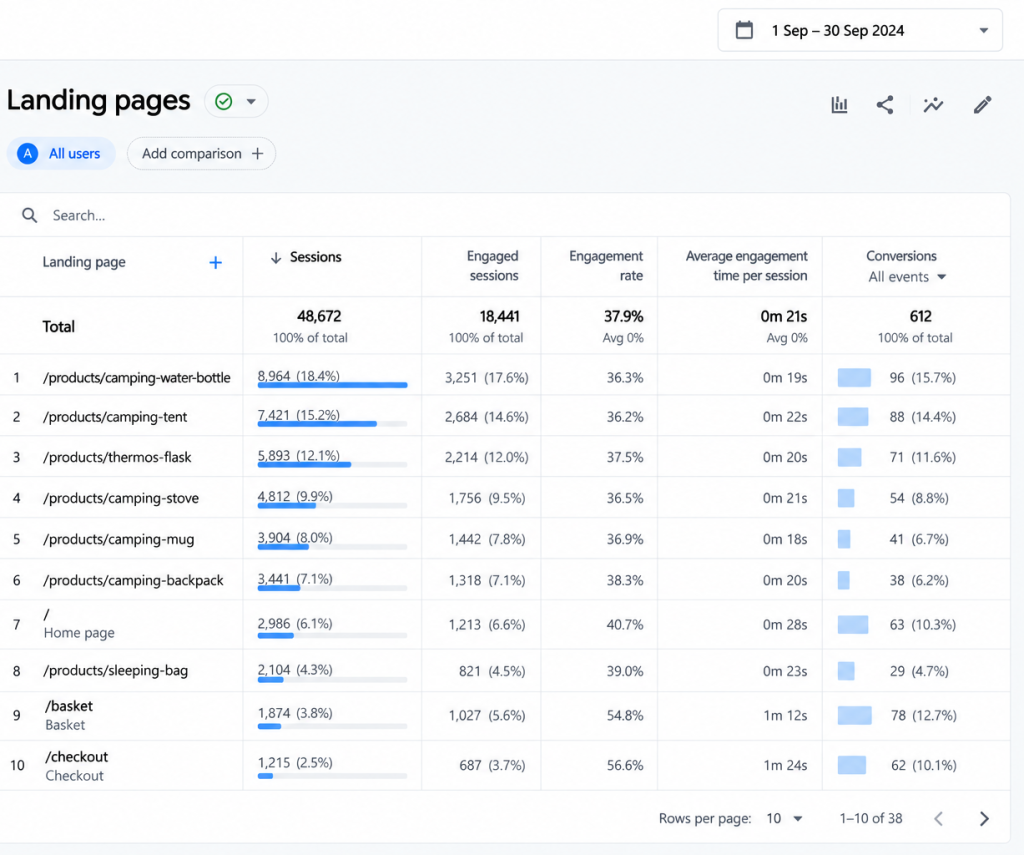Sort by Engaged sessions column
1024x855 pixels.
tap(492, 265)
